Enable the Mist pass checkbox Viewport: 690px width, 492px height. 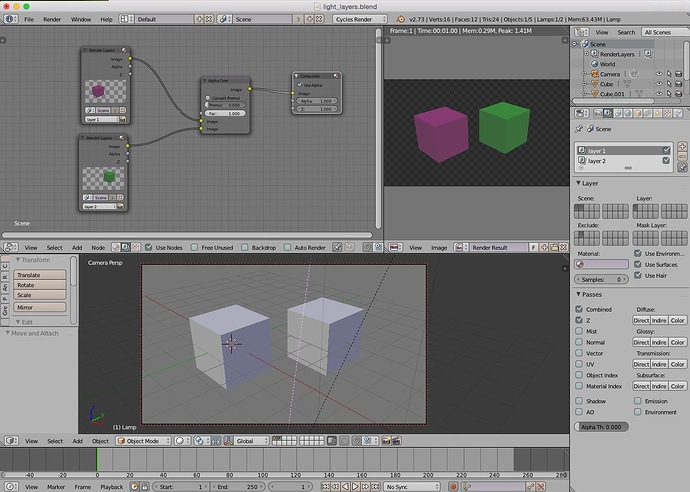pos(579,331)
